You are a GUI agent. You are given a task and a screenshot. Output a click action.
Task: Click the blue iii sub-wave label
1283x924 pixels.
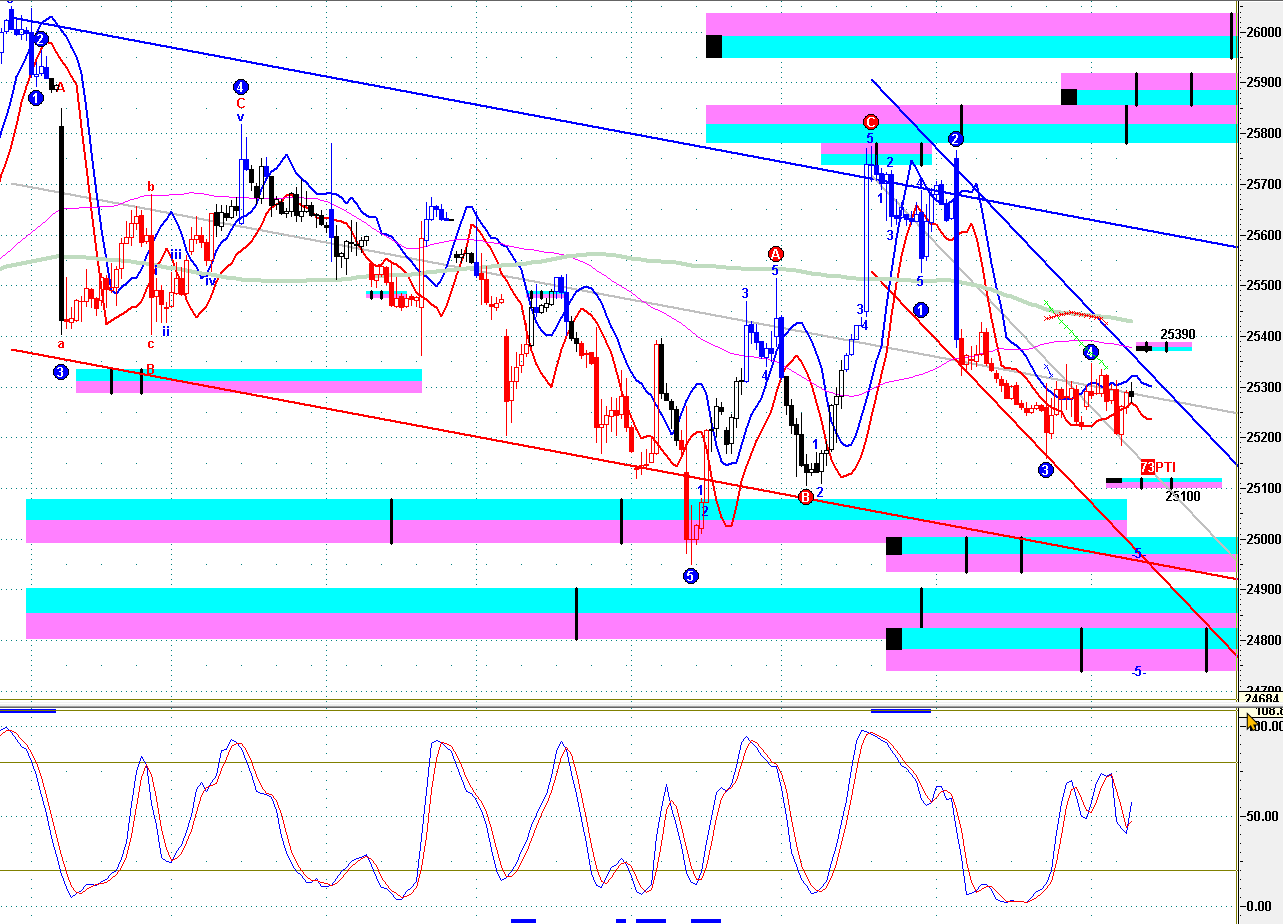[176, 255]
